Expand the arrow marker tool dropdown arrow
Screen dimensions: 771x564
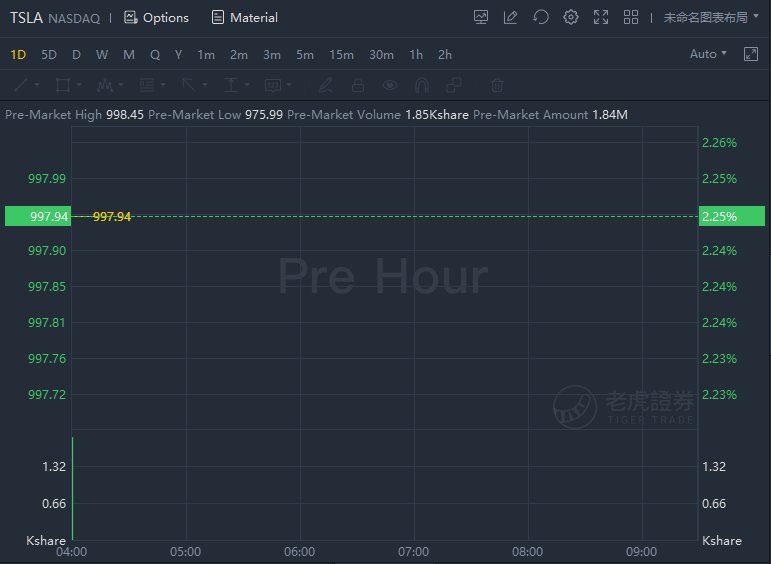click(x=205, y=85)
